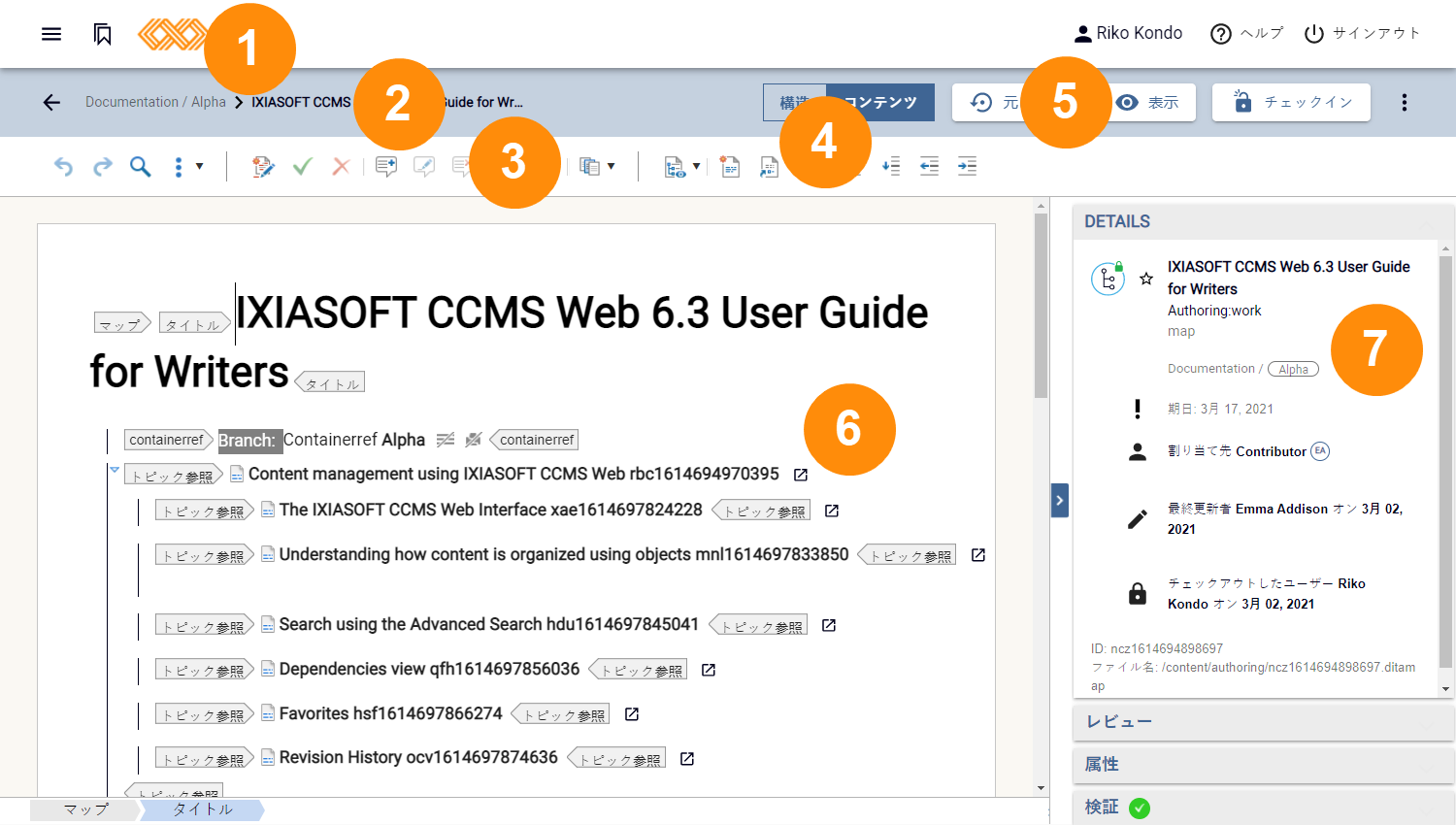Select Favorites hsf1614697866274 topic text
1456x825 pixels.
pos(391,714)
